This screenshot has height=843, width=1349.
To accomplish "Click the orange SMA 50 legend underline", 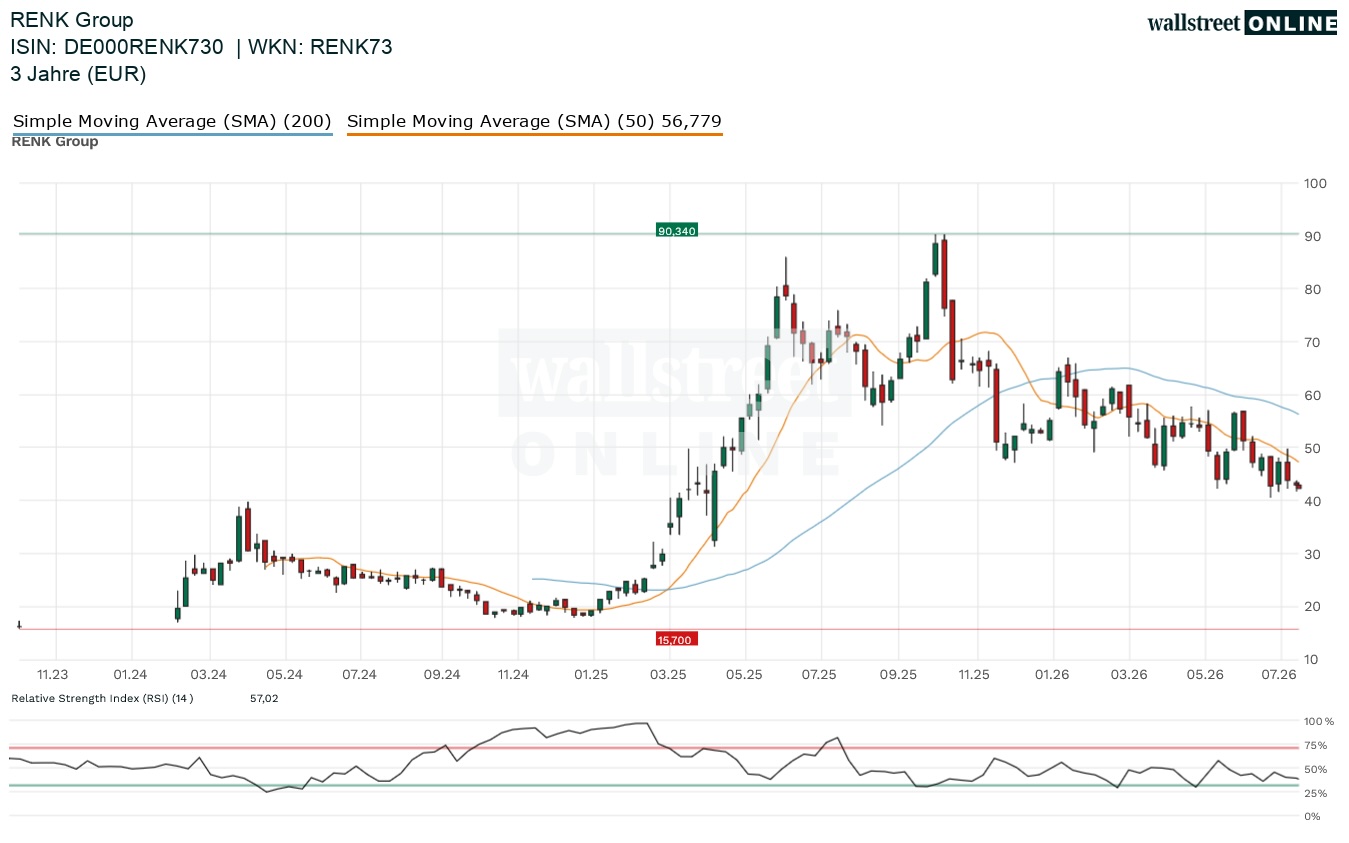I will (534, 133).
